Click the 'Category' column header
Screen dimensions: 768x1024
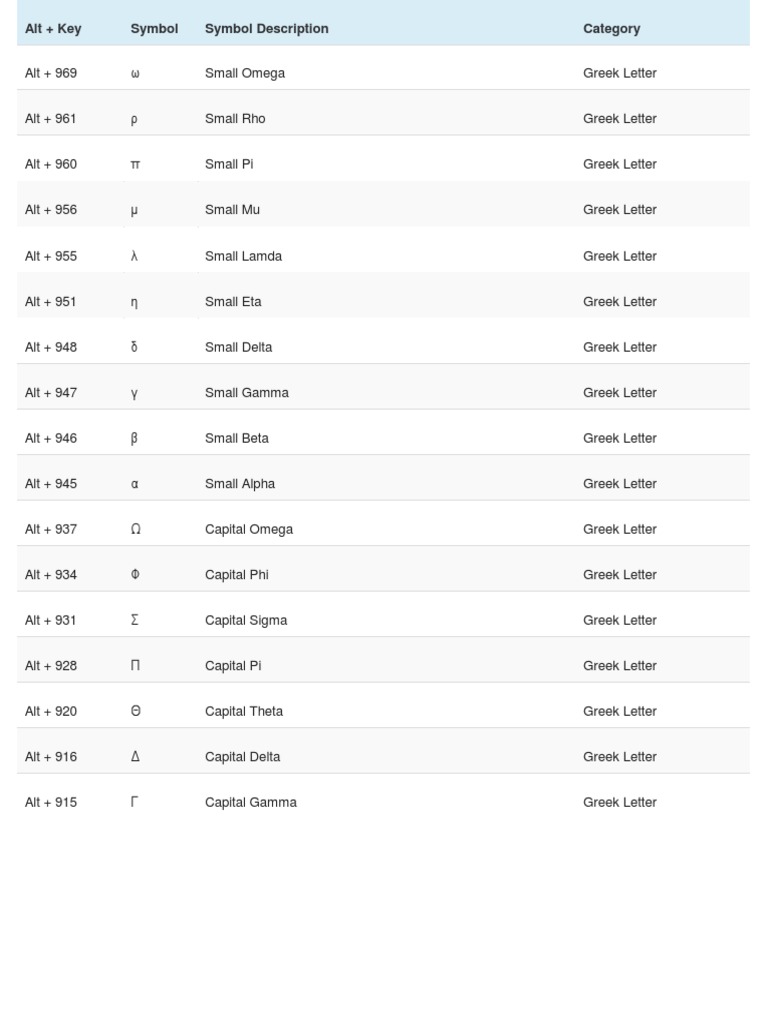coord(611,29)
